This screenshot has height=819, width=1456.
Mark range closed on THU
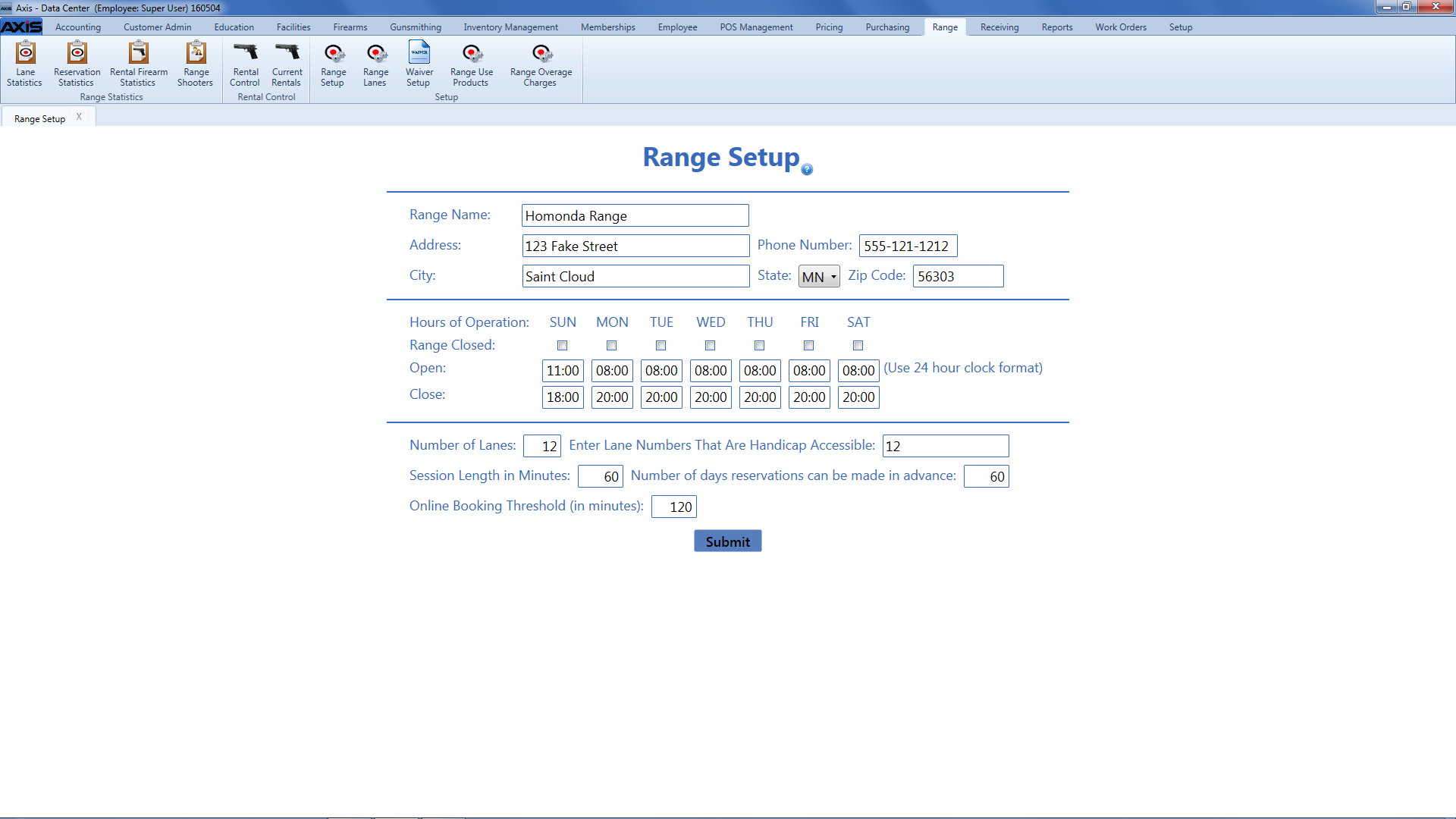click(x=759, y=345)
